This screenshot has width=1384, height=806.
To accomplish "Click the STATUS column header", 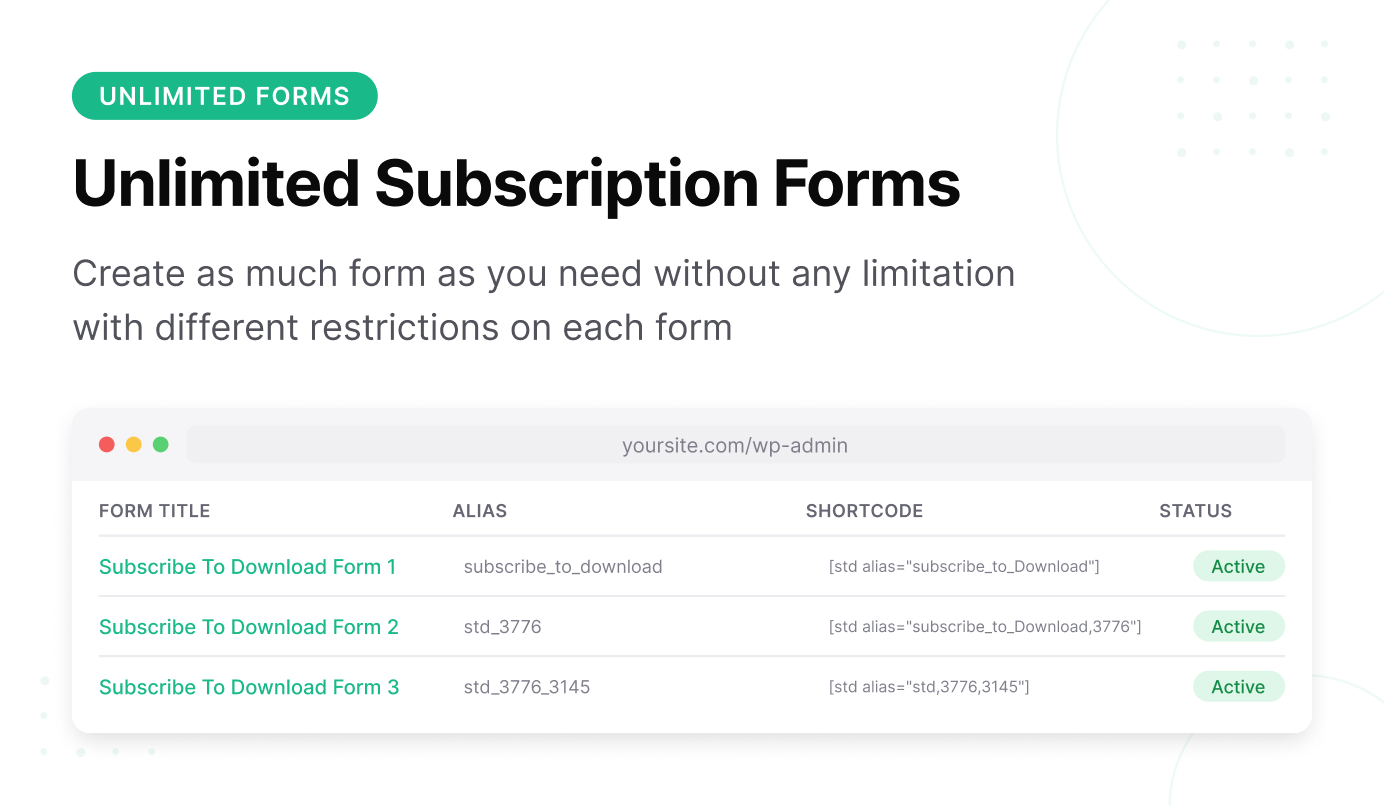I will point(1196,511).
